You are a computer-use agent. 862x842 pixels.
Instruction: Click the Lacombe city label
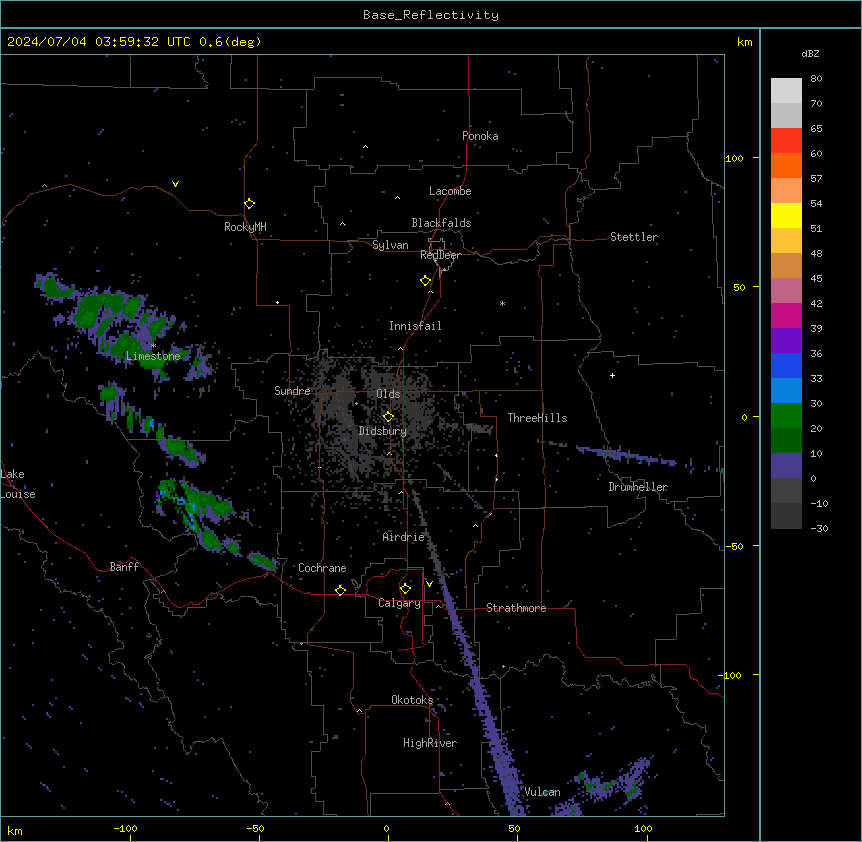(x=450, y=191)
